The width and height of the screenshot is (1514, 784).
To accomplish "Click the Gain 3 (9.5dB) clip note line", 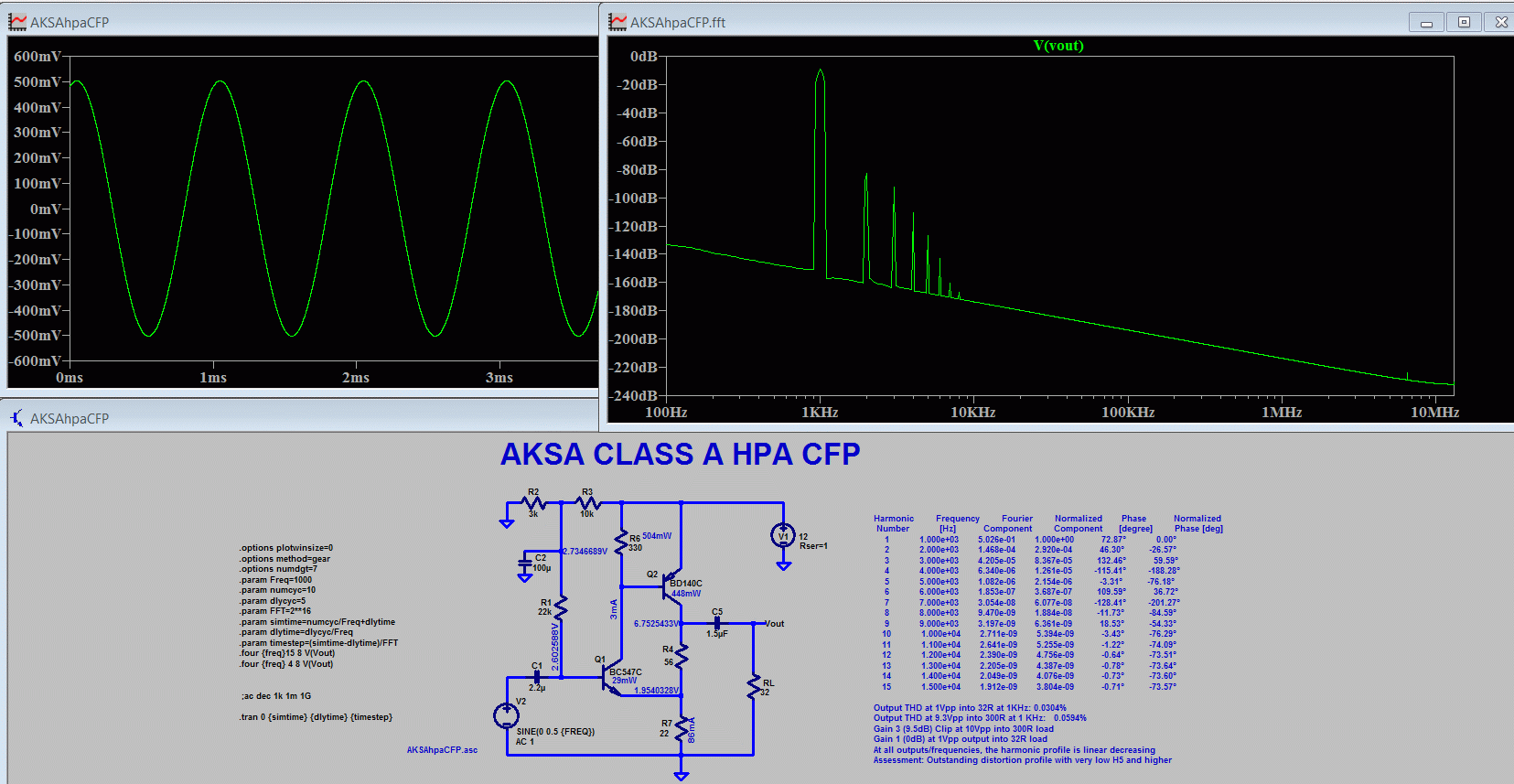I will (963, 729).
